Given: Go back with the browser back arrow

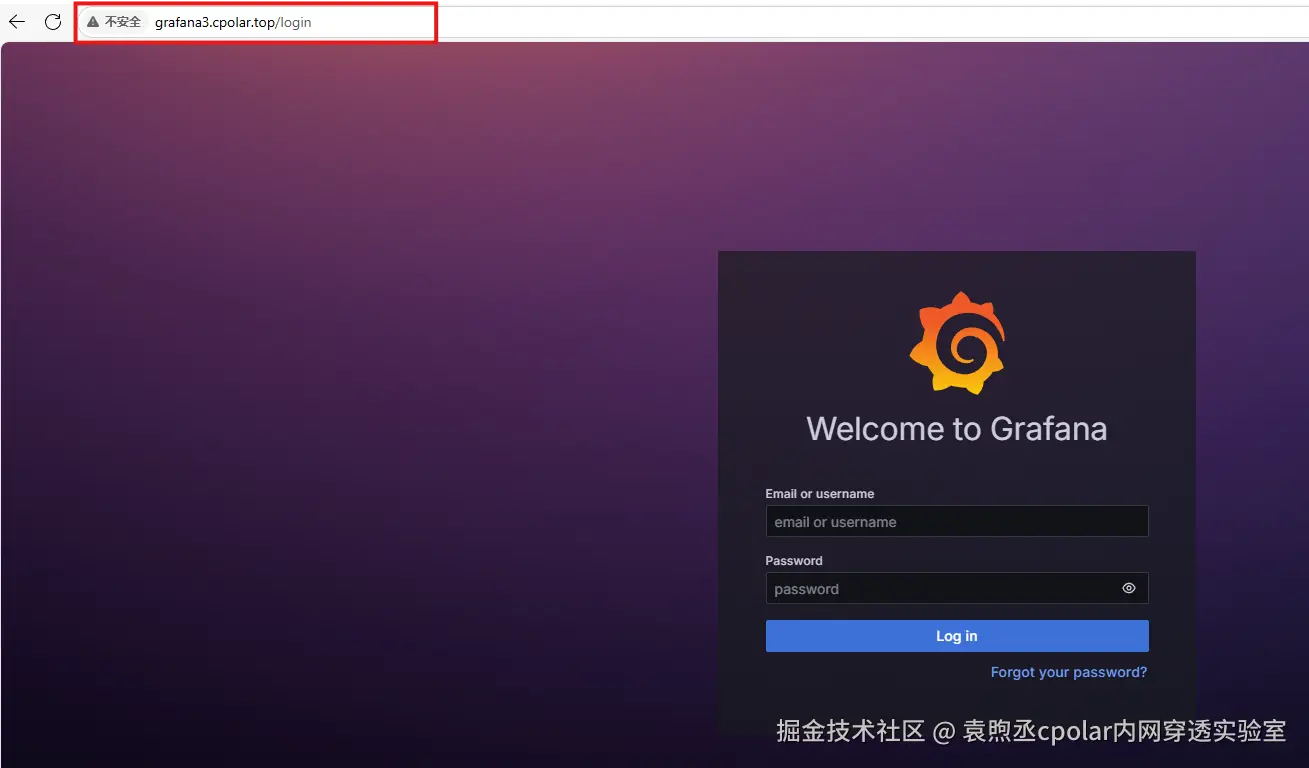Looking at the screenshot, I should [x=17, y=22].
